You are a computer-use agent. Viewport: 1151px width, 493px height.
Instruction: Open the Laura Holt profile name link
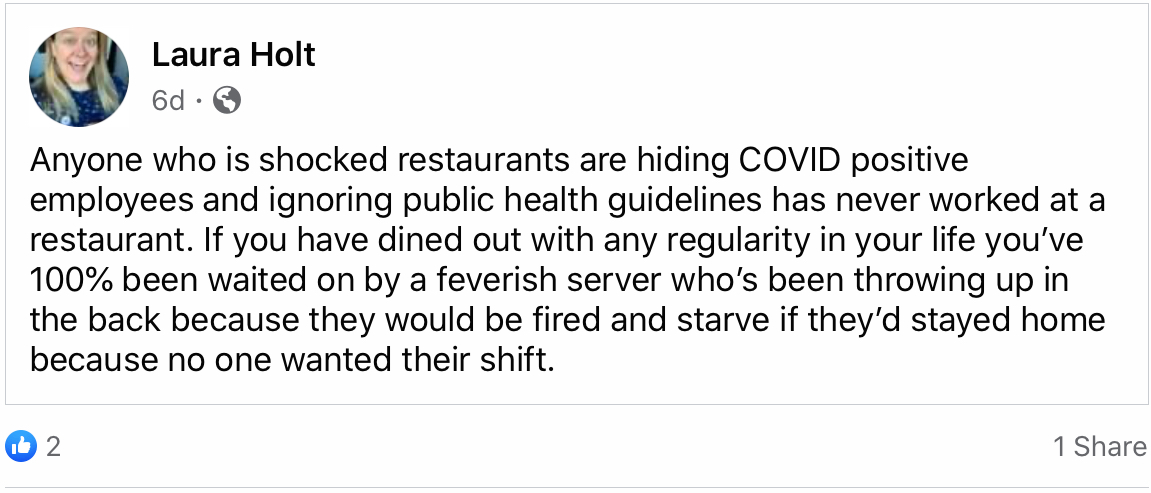coord(233,55)
